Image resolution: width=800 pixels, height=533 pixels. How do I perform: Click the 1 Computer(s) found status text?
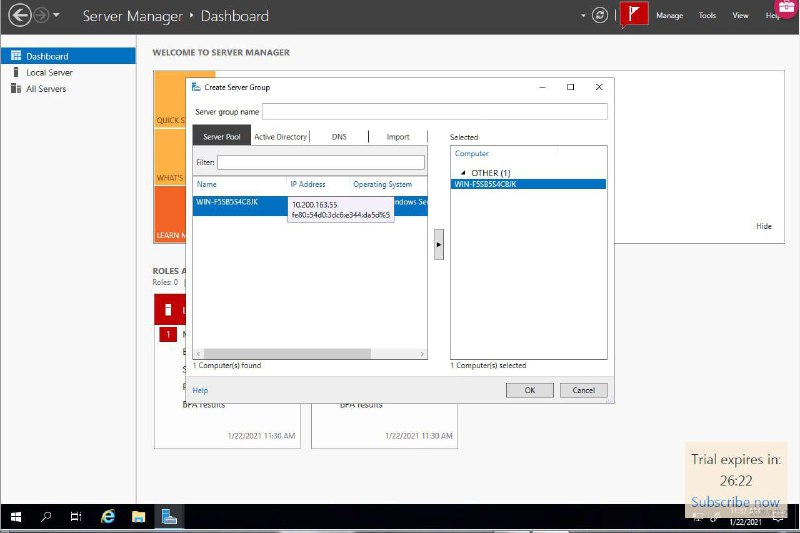pyautogui.click(x=227, y=365)
